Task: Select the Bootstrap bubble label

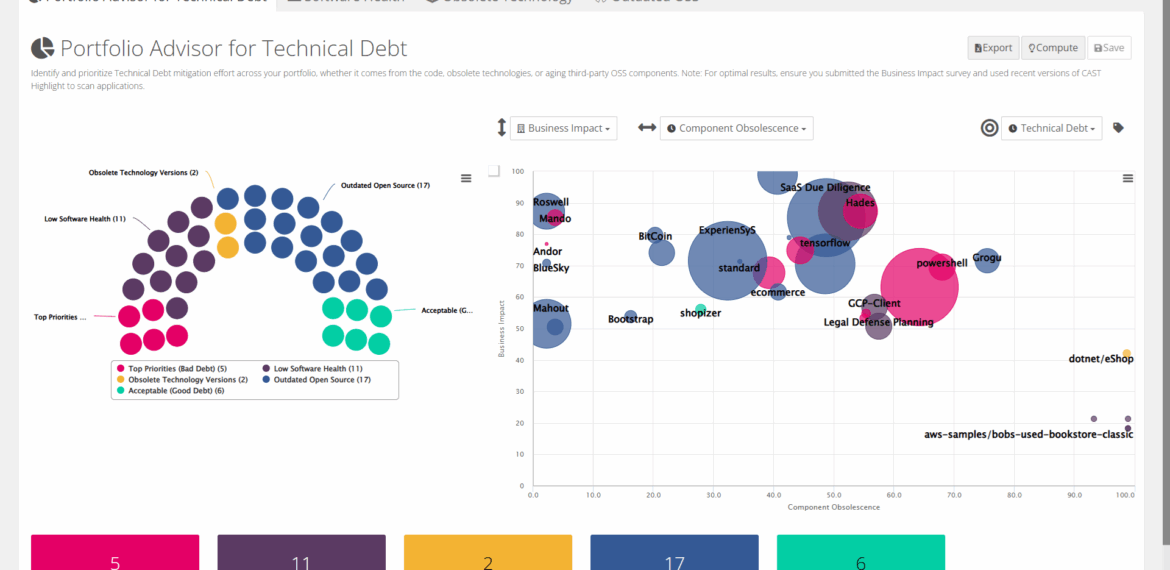Action: [631, 319]
